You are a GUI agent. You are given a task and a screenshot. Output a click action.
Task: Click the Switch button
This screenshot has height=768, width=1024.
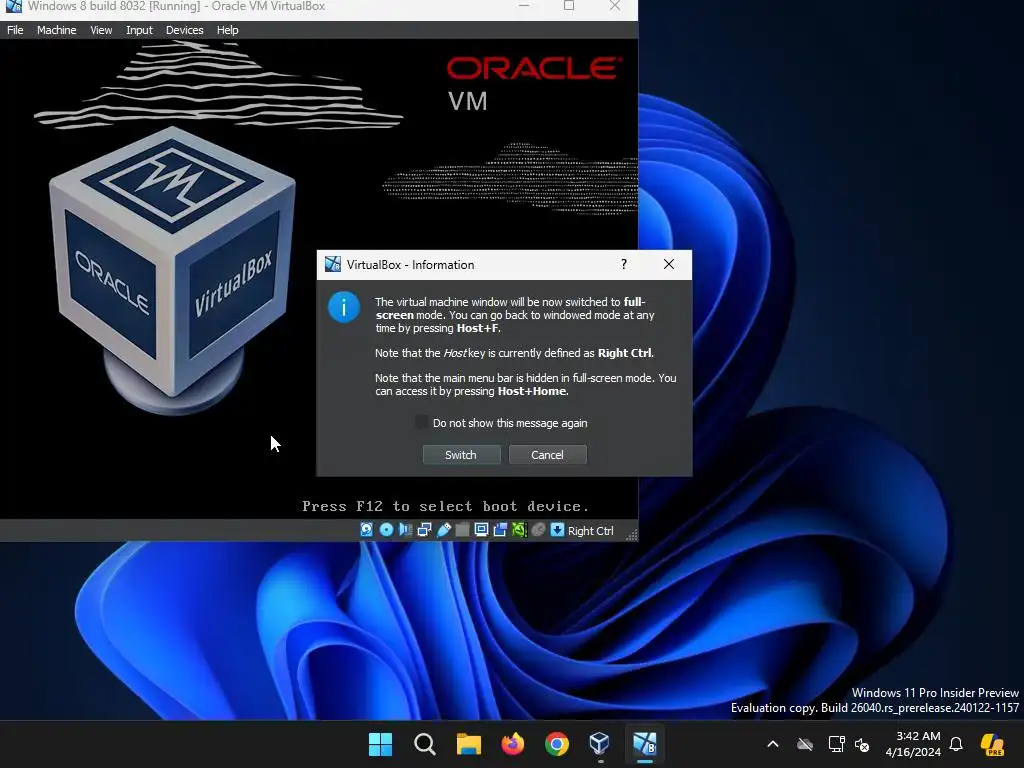pos(461,455)
